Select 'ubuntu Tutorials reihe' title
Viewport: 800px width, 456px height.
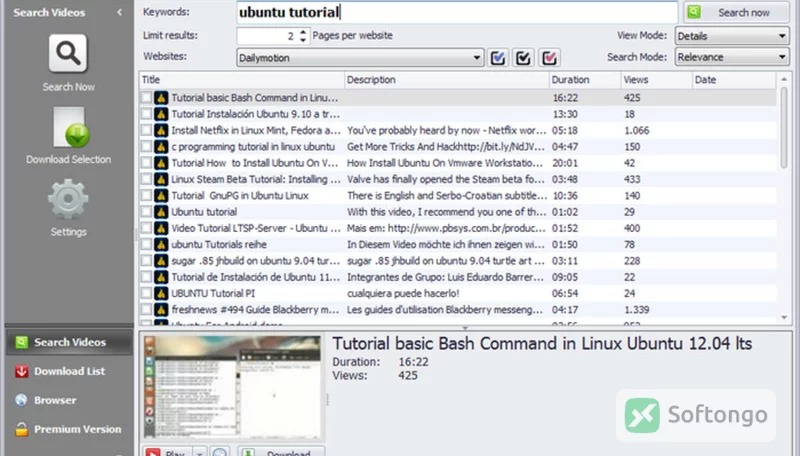tap(219, 244)
